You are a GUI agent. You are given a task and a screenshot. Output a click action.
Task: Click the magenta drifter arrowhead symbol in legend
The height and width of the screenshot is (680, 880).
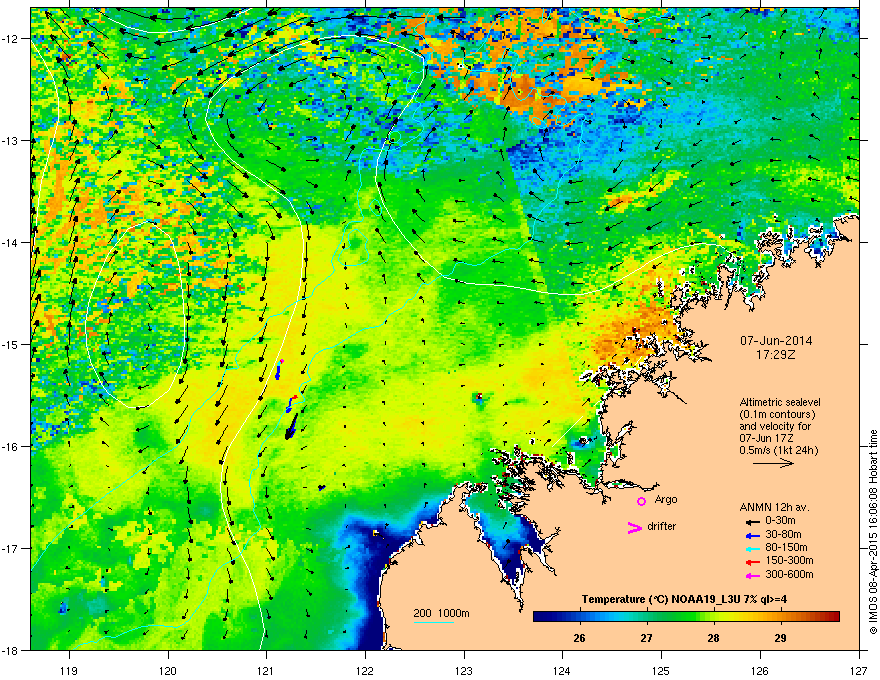[x=634, y=527]
